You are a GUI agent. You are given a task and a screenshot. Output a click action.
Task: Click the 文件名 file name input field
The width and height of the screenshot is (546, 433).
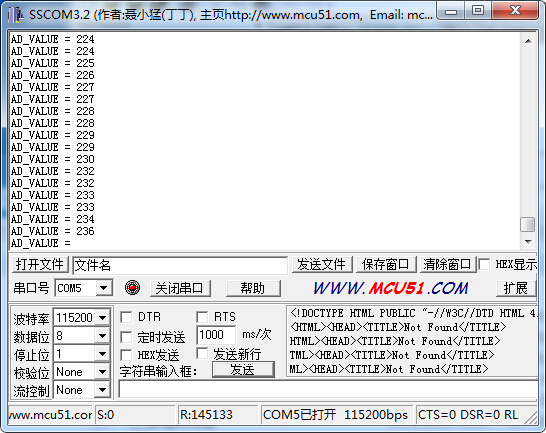[x=180, y=265]
